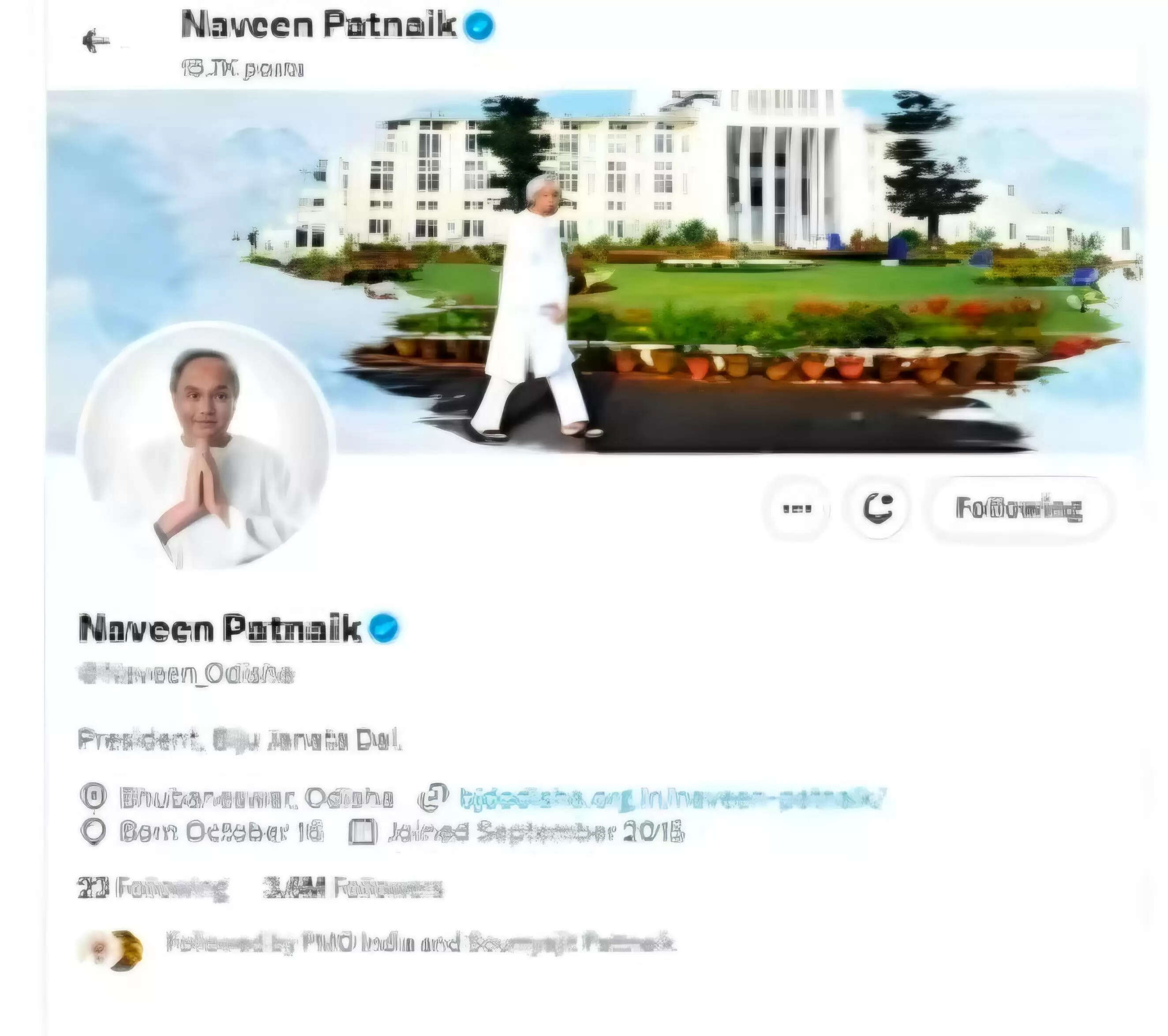Click the birthday balloon icon
Screen dimensions: 1168x1036
tap(93, 832)
